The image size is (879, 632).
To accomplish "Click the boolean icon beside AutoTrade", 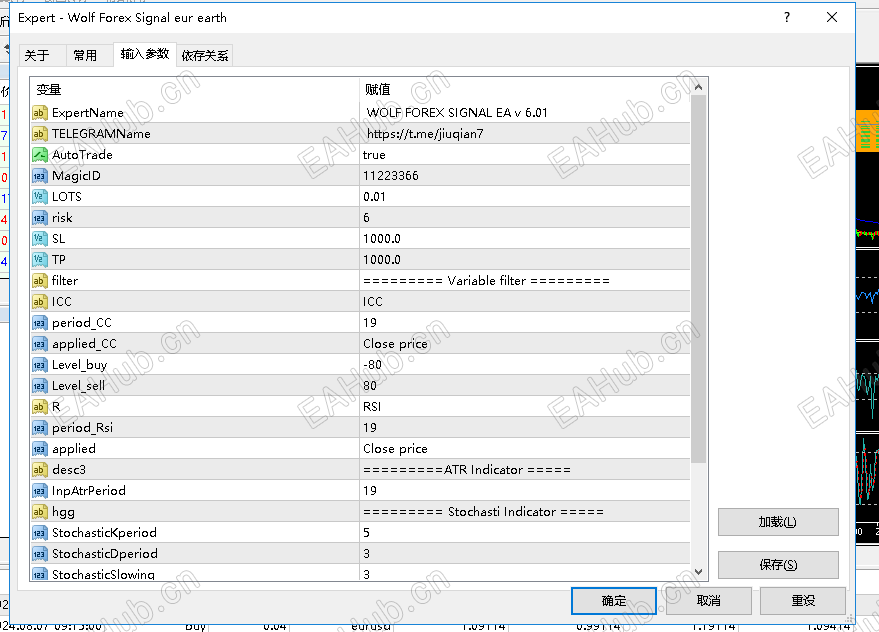I will pos(39,155).
